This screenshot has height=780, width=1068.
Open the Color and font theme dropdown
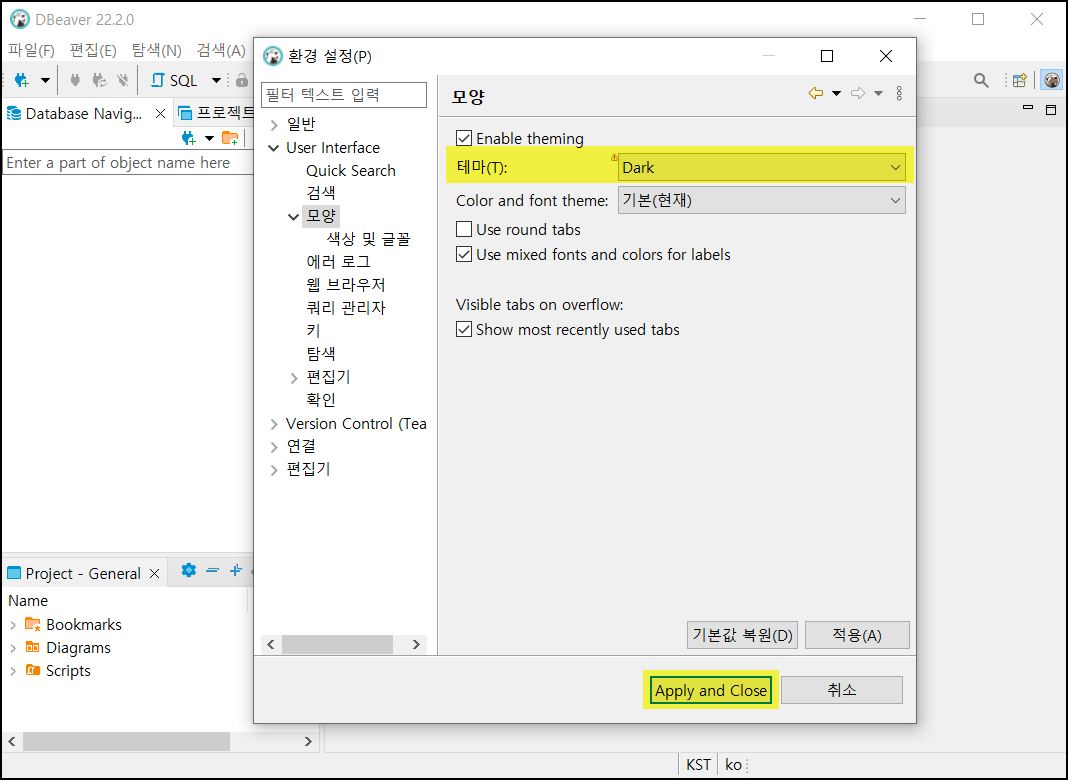tap(761, 200)
